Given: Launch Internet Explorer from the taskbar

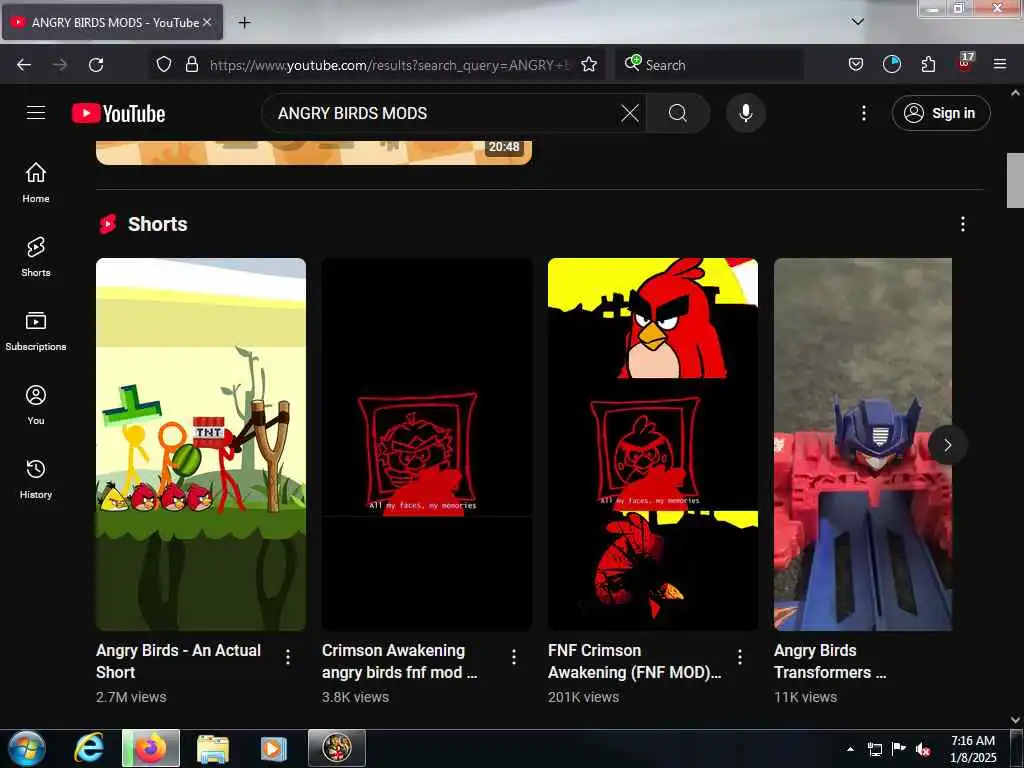Looking at the screenshot, I should click(x=89, y=748).
